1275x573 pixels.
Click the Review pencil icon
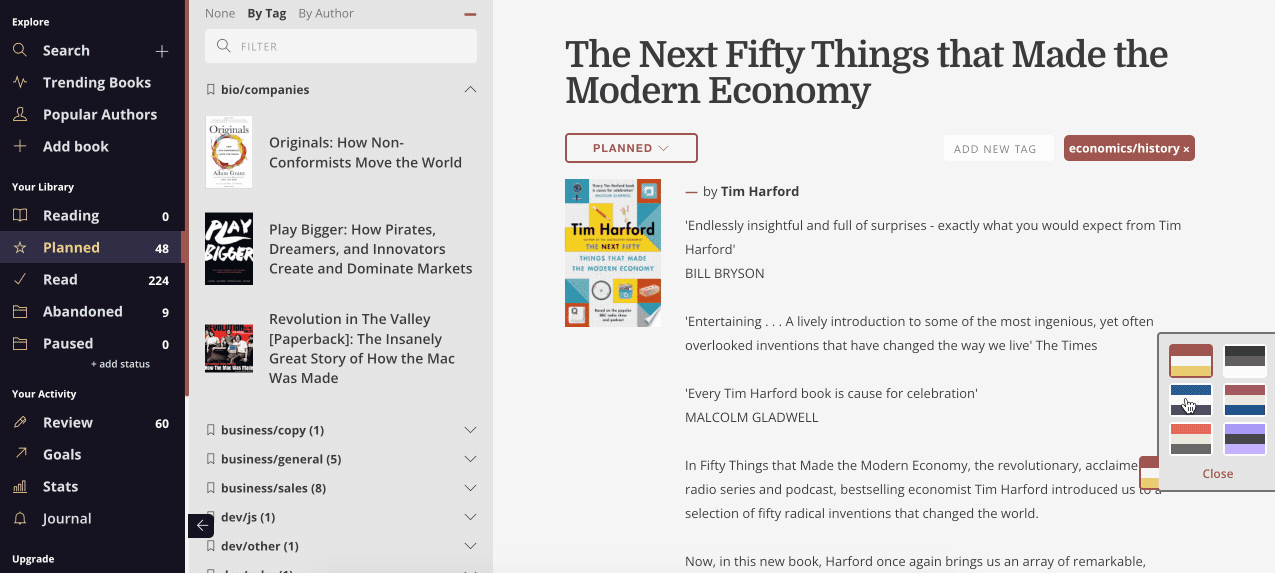[x=20, y=422]
